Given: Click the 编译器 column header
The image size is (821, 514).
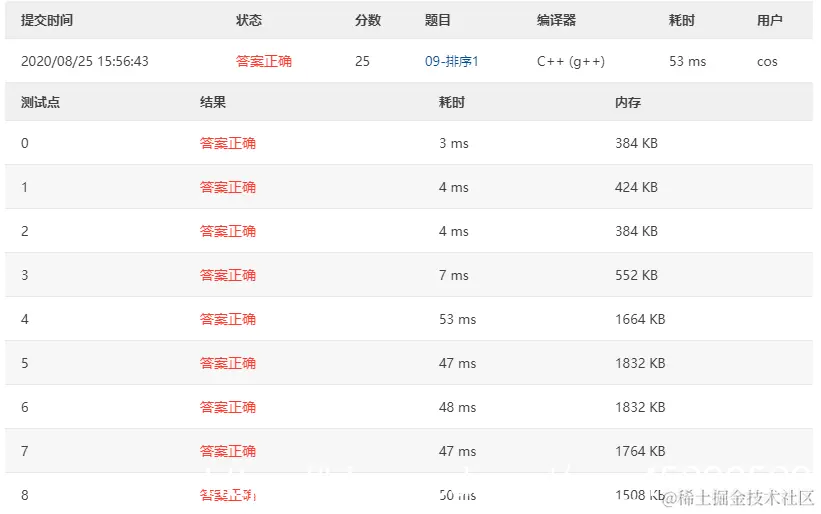Looking at the screenshot, I should pos(556,20).
